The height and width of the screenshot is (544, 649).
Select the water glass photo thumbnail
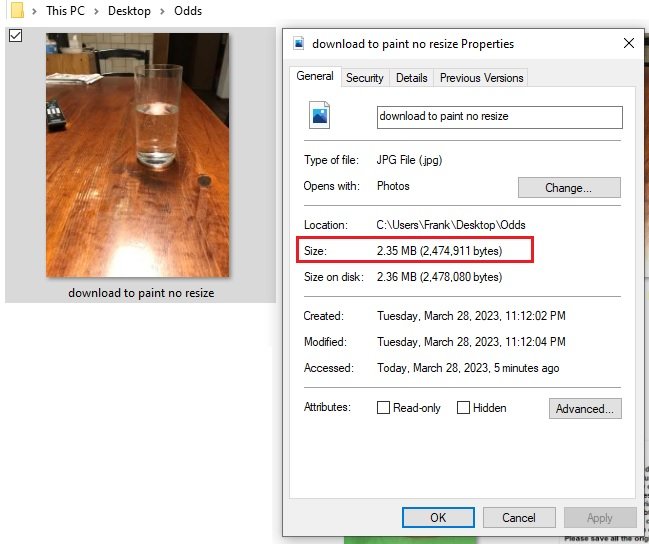137,155
